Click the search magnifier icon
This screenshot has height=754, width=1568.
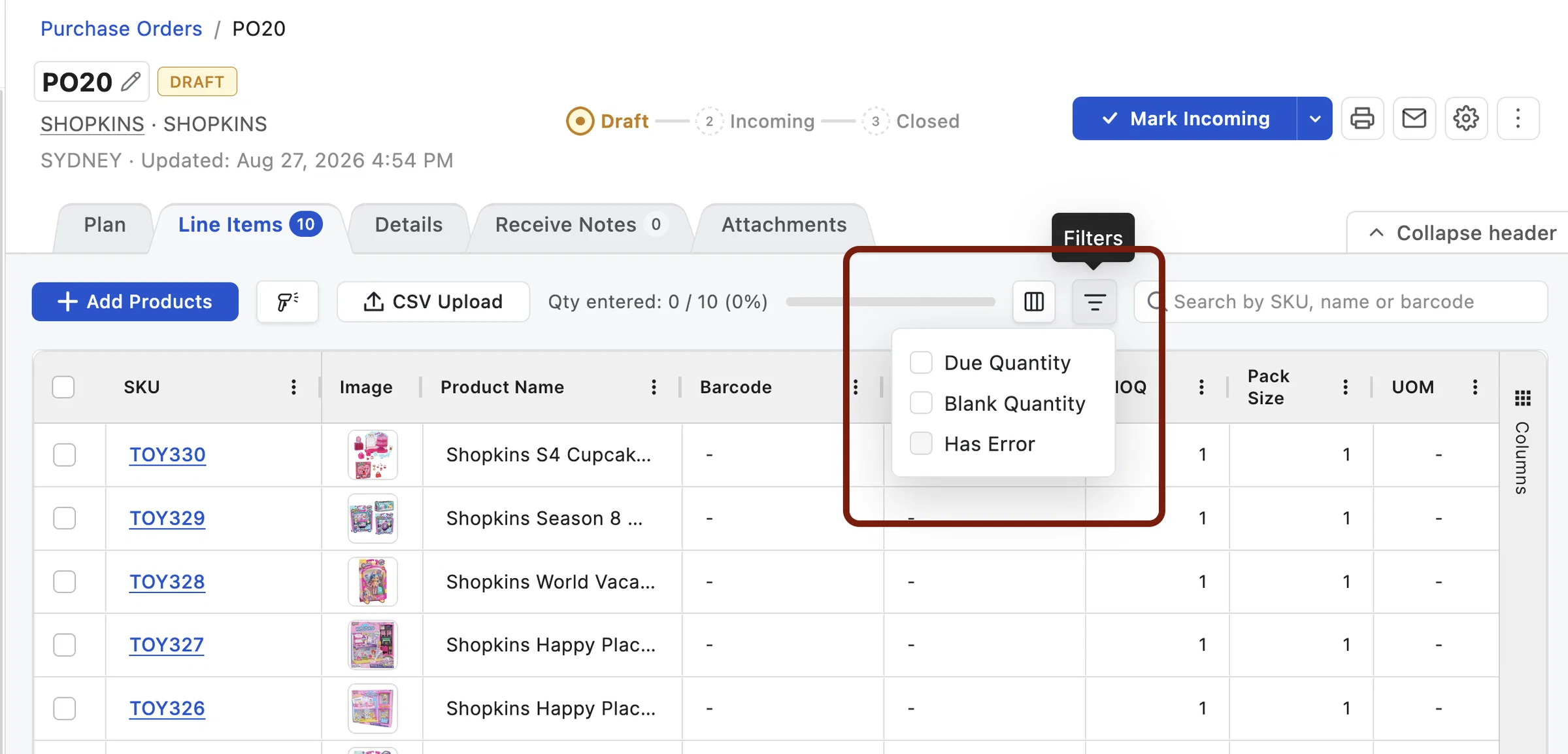(x=1156, y=301)
